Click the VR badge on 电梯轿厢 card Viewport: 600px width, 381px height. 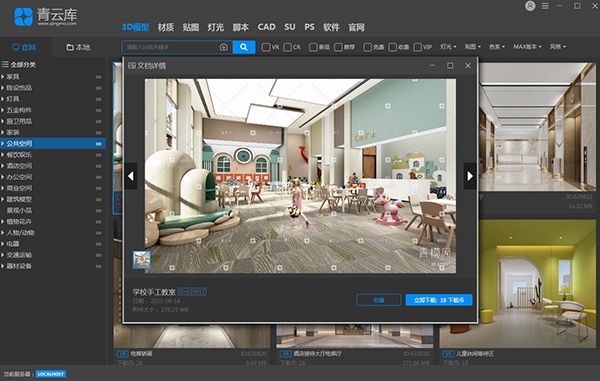[x=122, y=354]
